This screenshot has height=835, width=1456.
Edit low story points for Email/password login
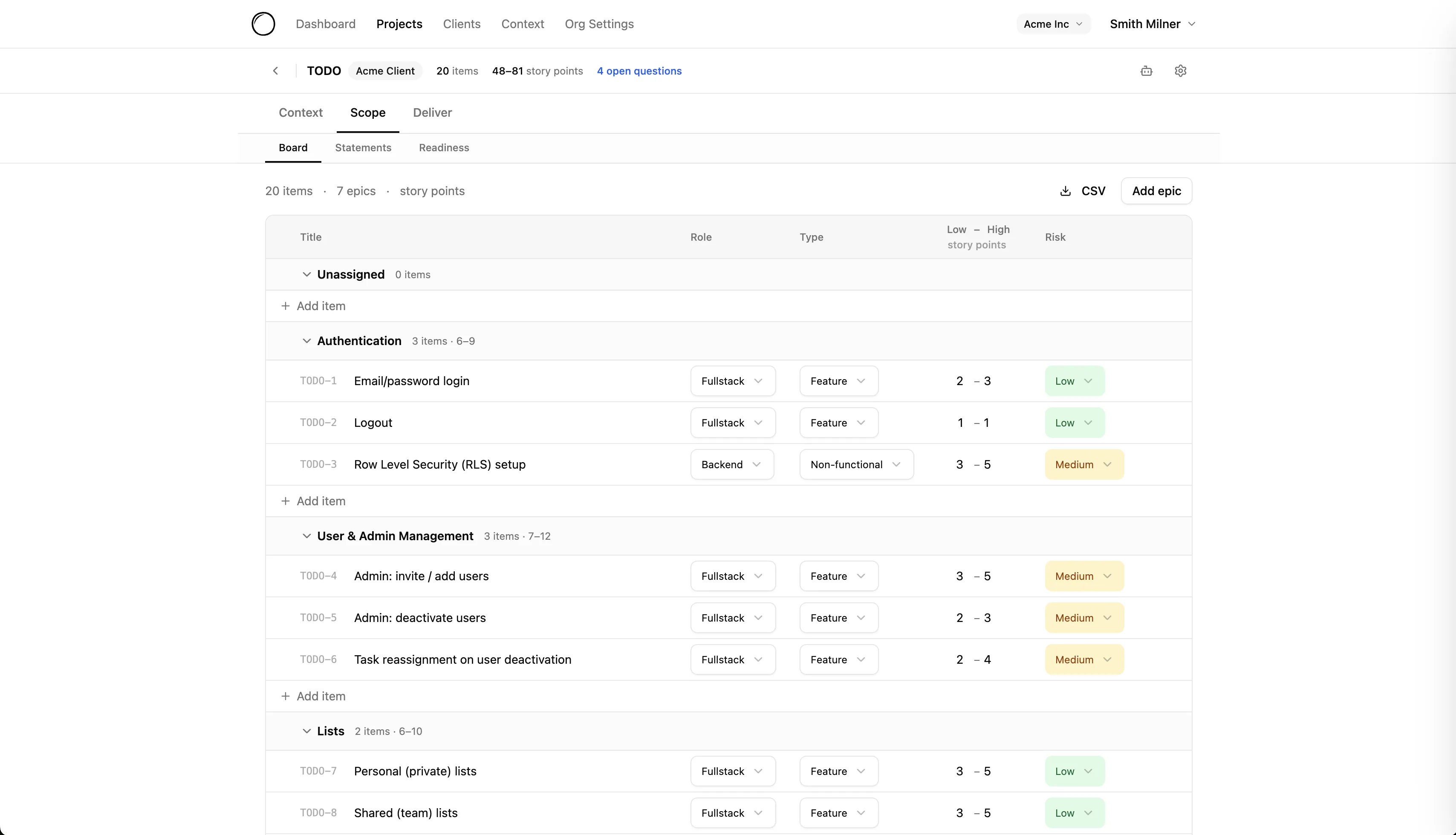tap(960, 381)
